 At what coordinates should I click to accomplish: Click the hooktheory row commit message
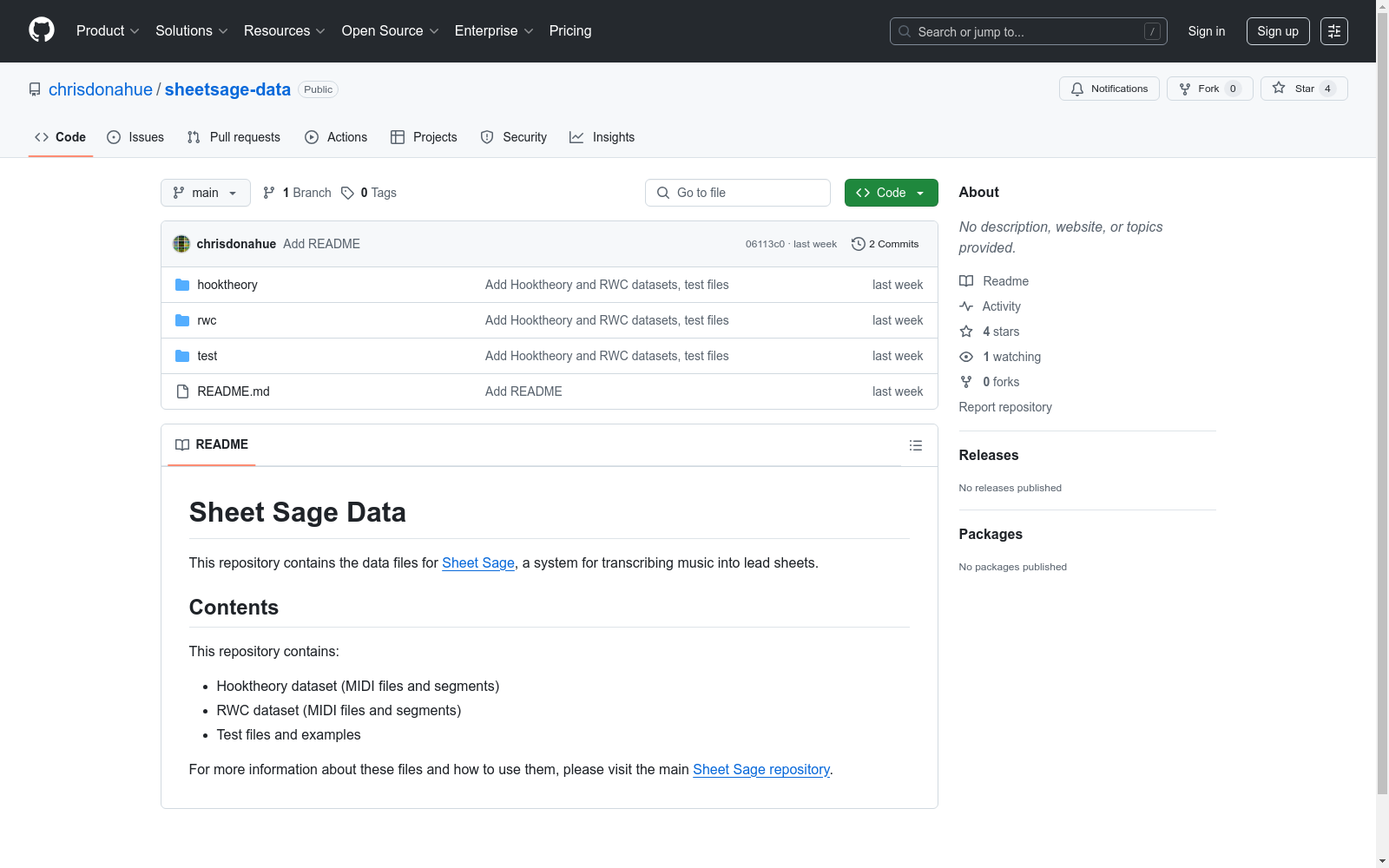pos(607,285)
